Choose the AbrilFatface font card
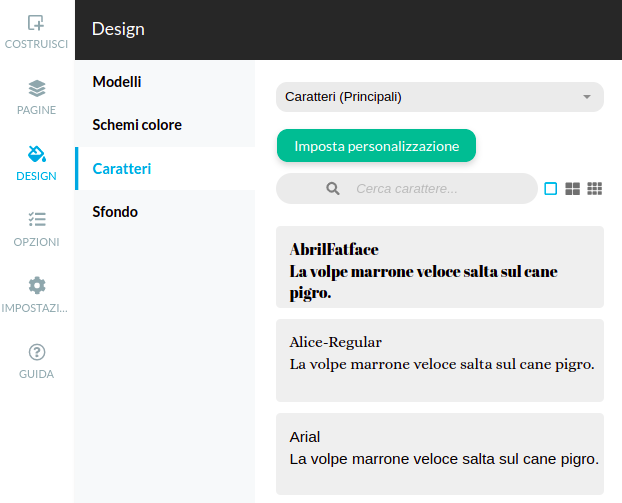Screen dimensions: 622x503 tap(439, 267)
